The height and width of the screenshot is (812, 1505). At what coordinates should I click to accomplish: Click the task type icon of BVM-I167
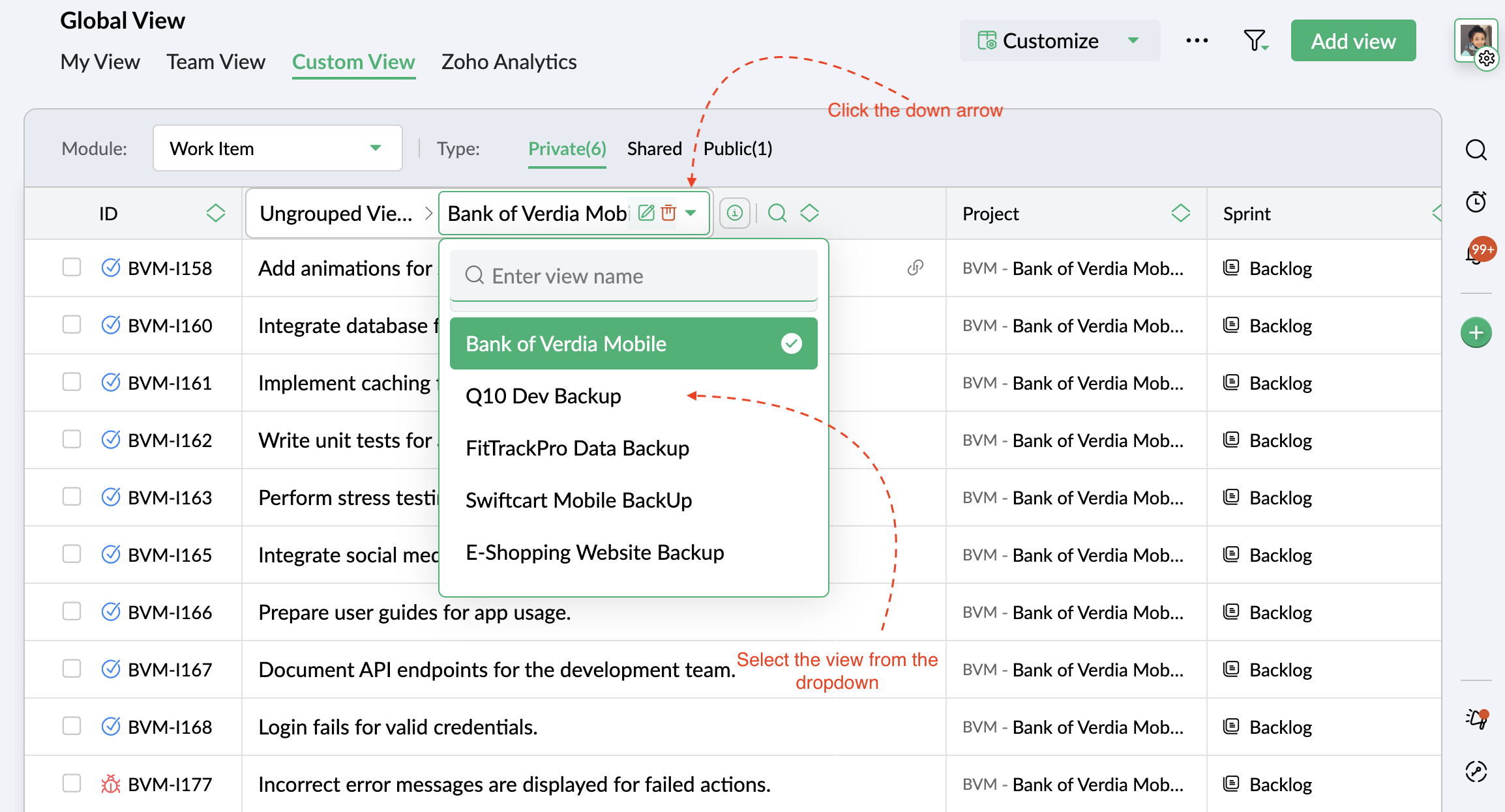coord(111,669)
